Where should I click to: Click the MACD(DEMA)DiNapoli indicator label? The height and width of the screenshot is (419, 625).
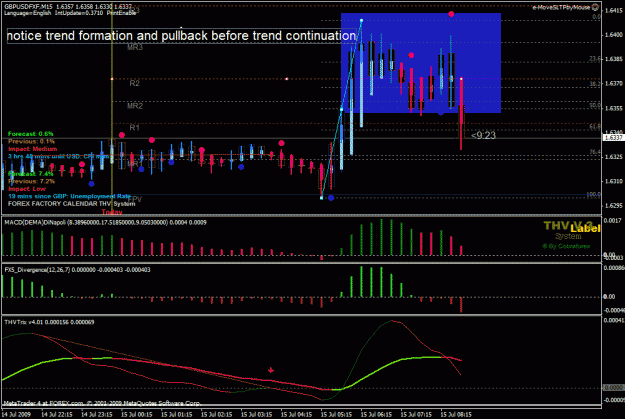(x=106, y=222)
